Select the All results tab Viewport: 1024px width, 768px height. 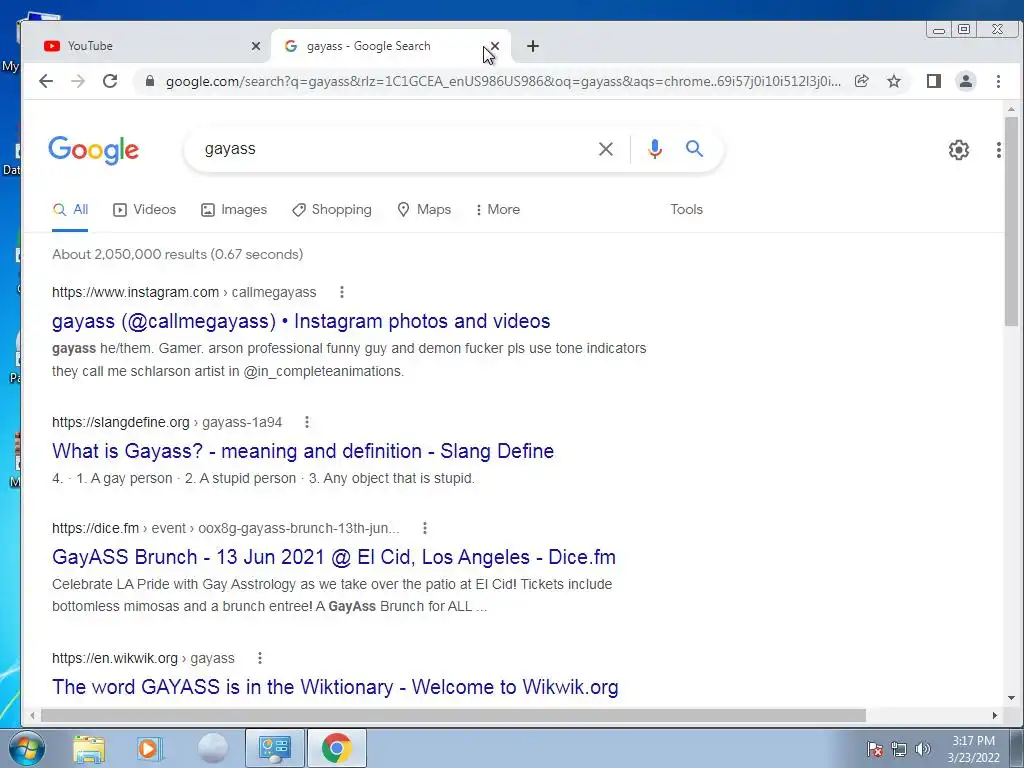pyautogui.click(x=70, y=209)
